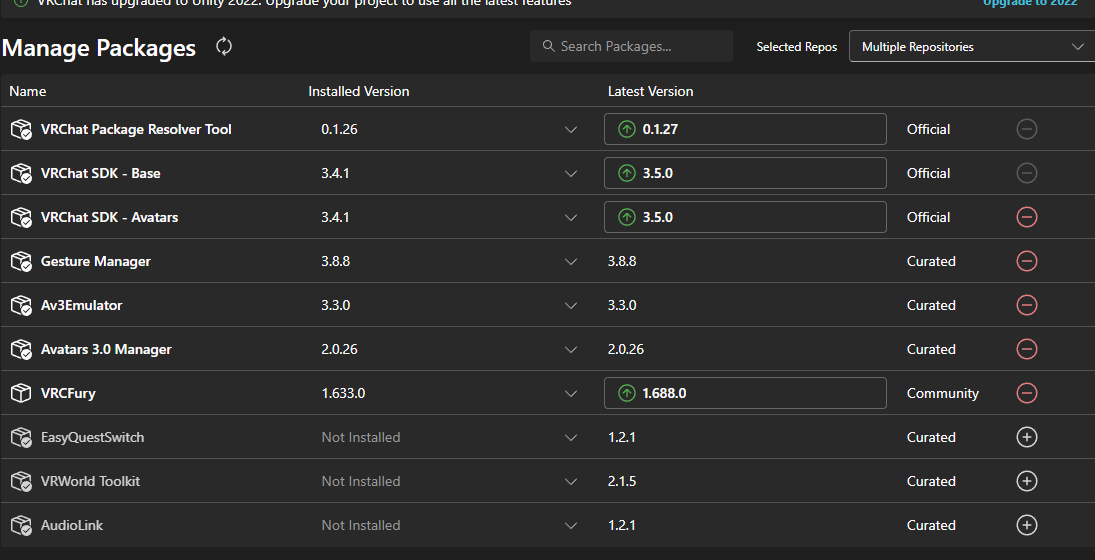Remove the VRChat SDK - Avatars package
This screenshot has width=1095, height=560.
1026,217
